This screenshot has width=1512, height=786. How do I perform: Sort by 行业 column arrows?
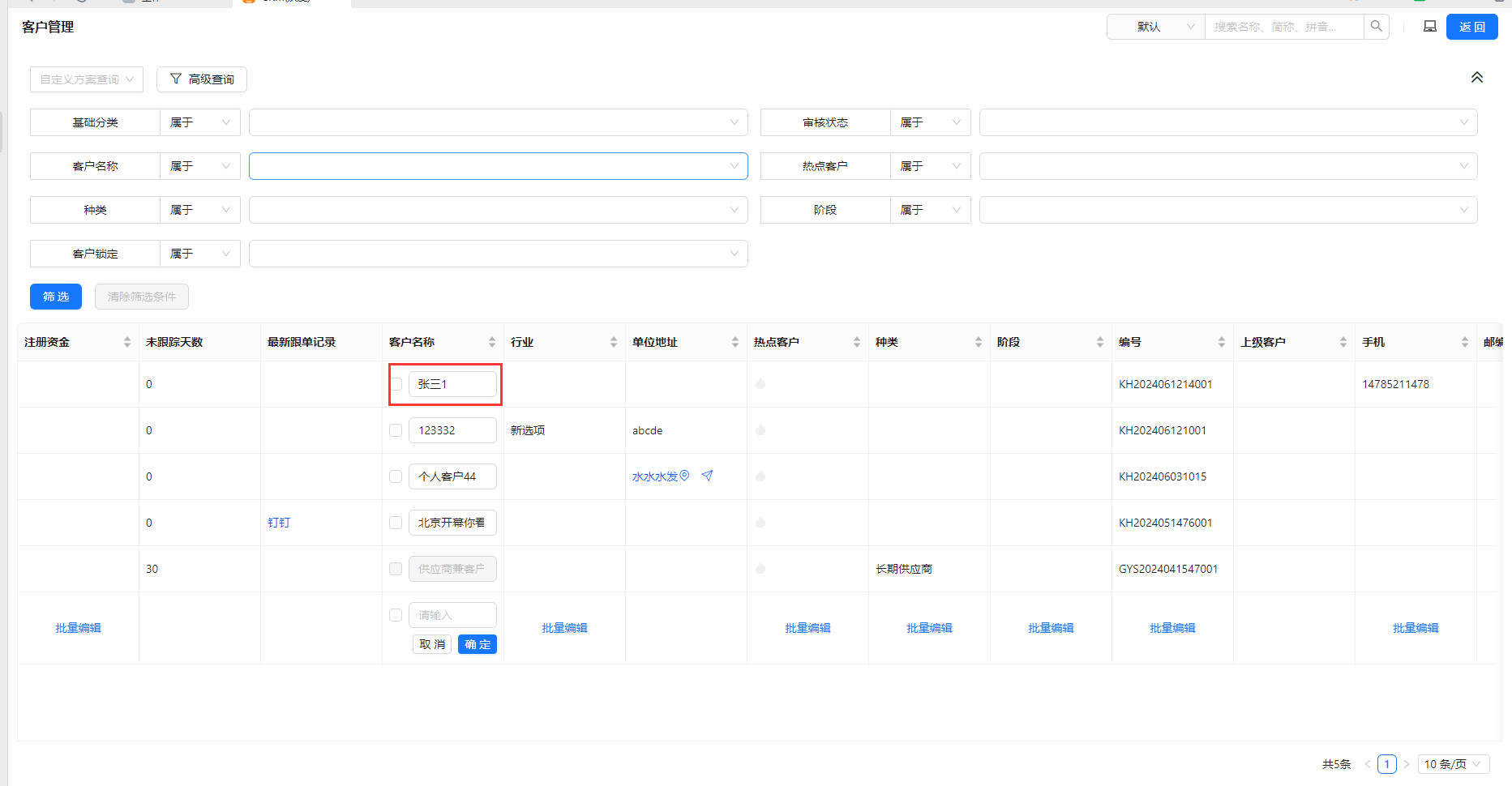(x=614, y=342)
